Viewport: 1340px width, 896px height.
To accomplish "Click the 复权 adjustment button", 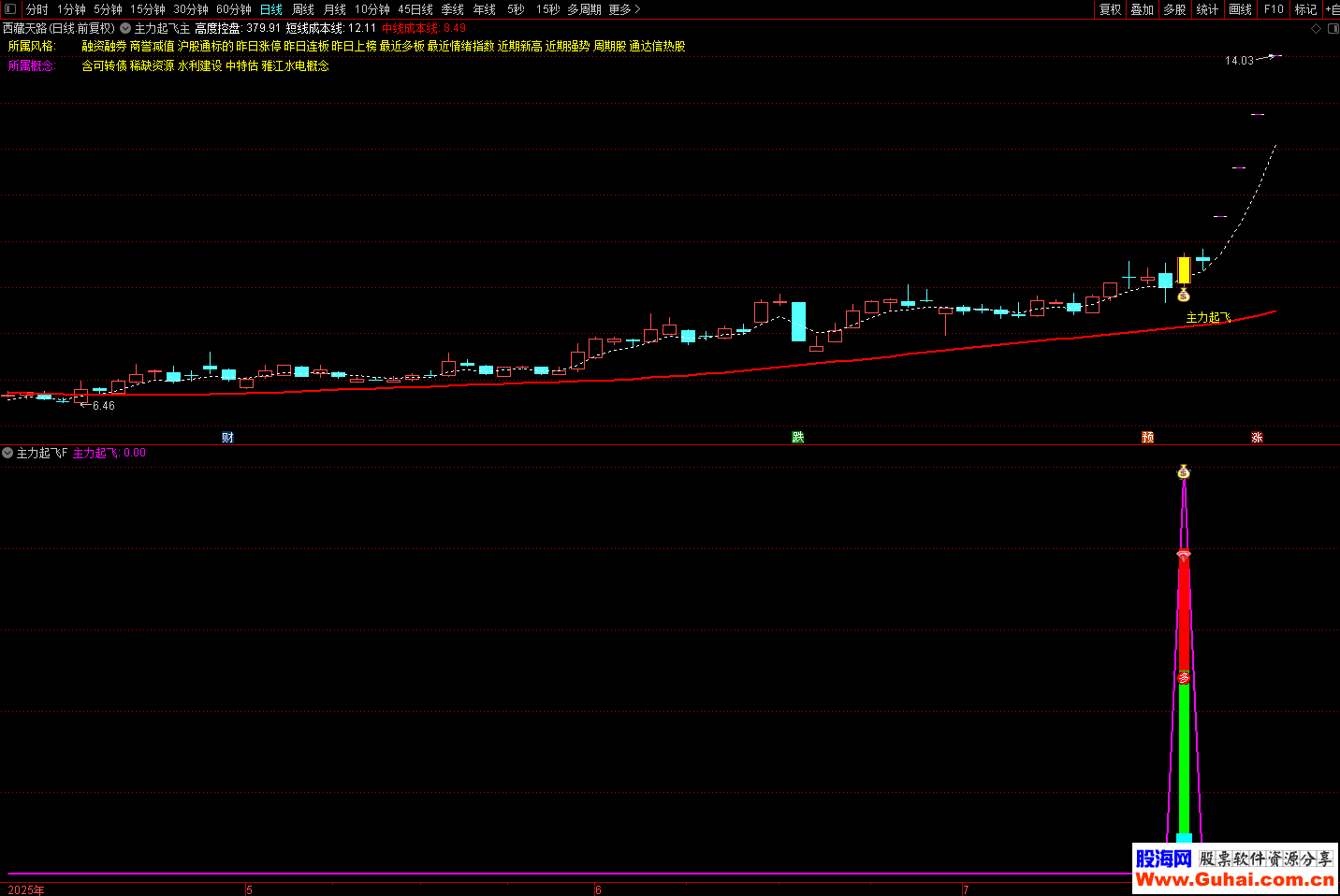I will coord(1111,9).
